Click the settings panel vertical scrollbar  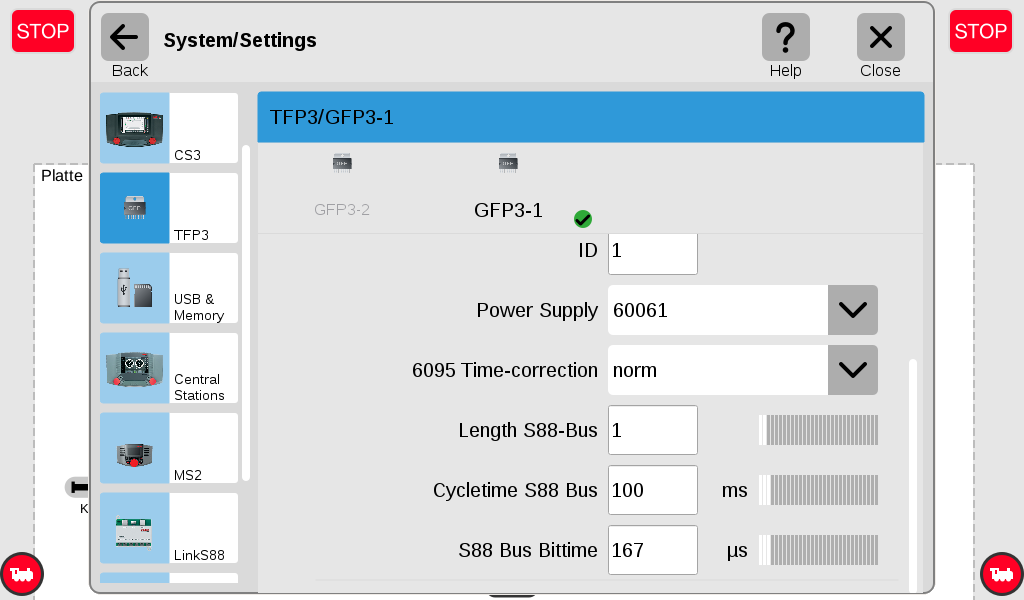click(x=913, y=475)
